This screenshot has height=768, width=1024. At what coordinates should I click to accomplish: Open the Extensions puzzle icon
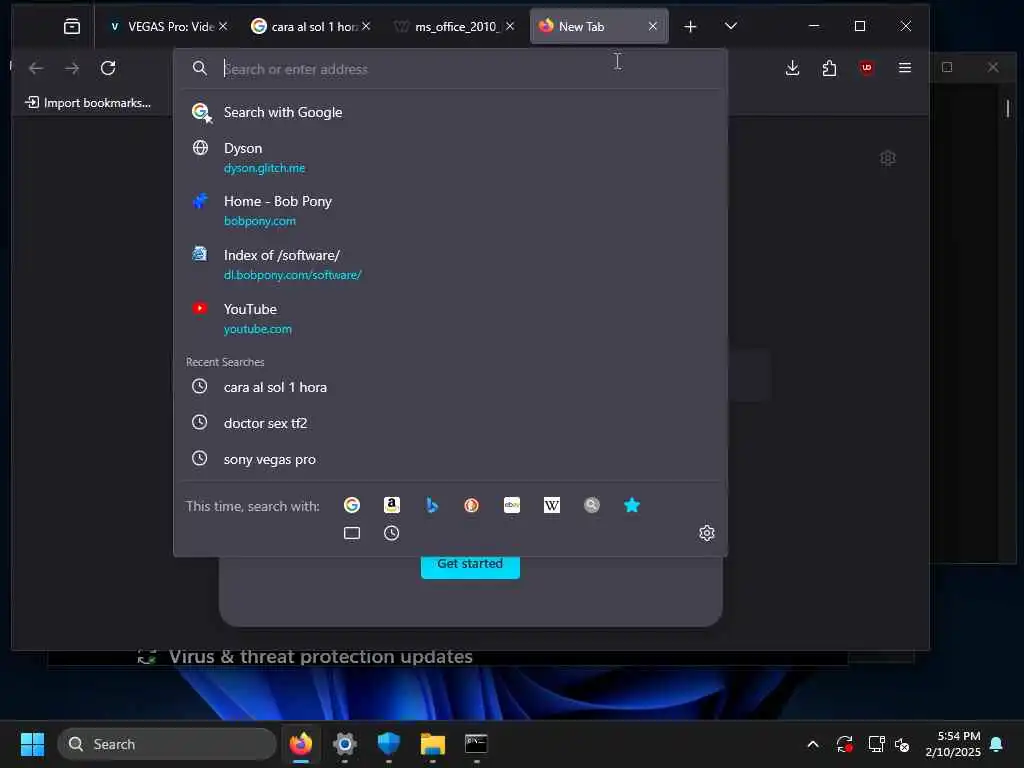[x=829, y=68]
